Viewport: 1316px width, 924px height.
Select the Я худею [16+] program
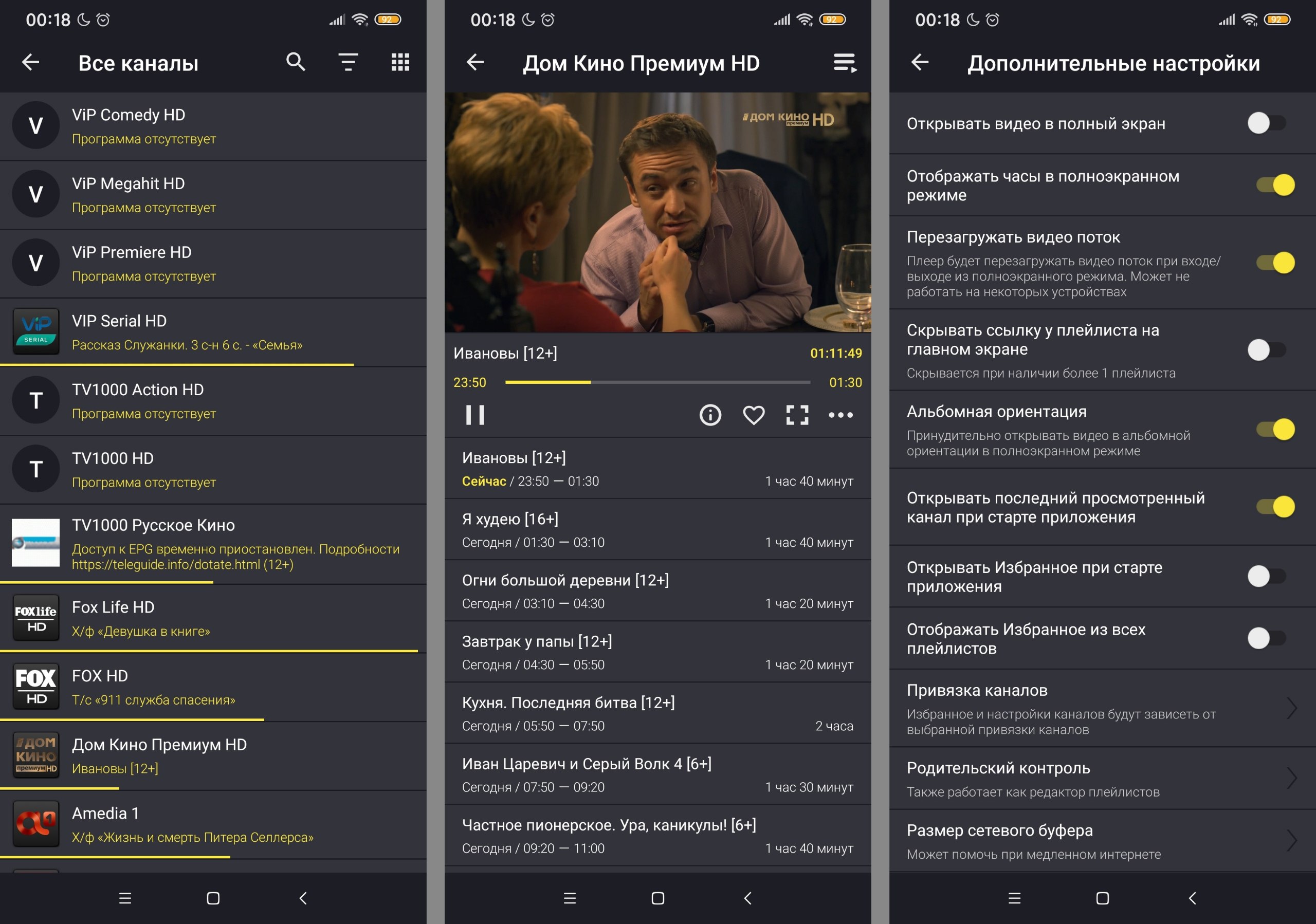tap(658, 530)
